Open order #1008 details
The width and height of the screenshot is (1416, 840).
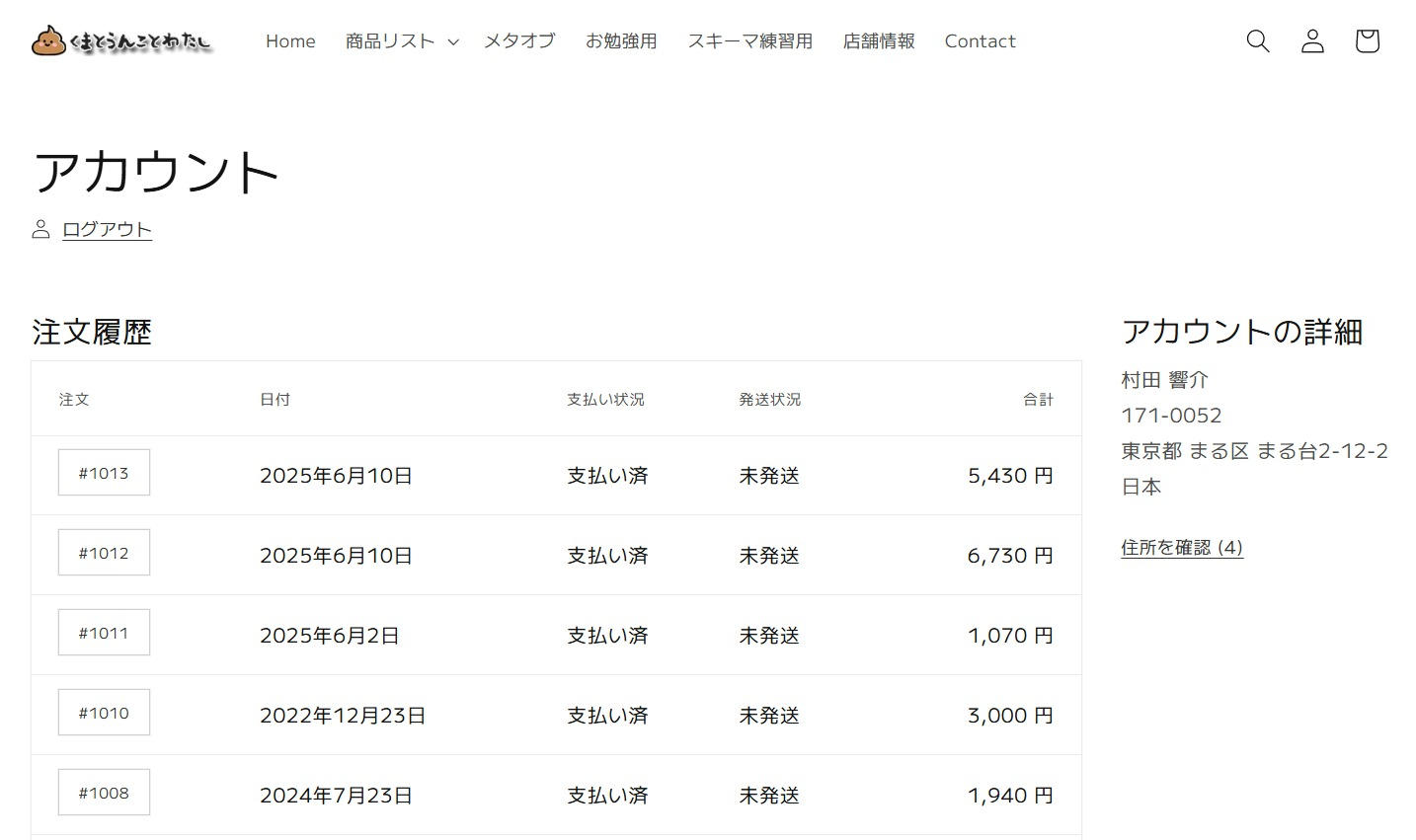pos(104,793)
